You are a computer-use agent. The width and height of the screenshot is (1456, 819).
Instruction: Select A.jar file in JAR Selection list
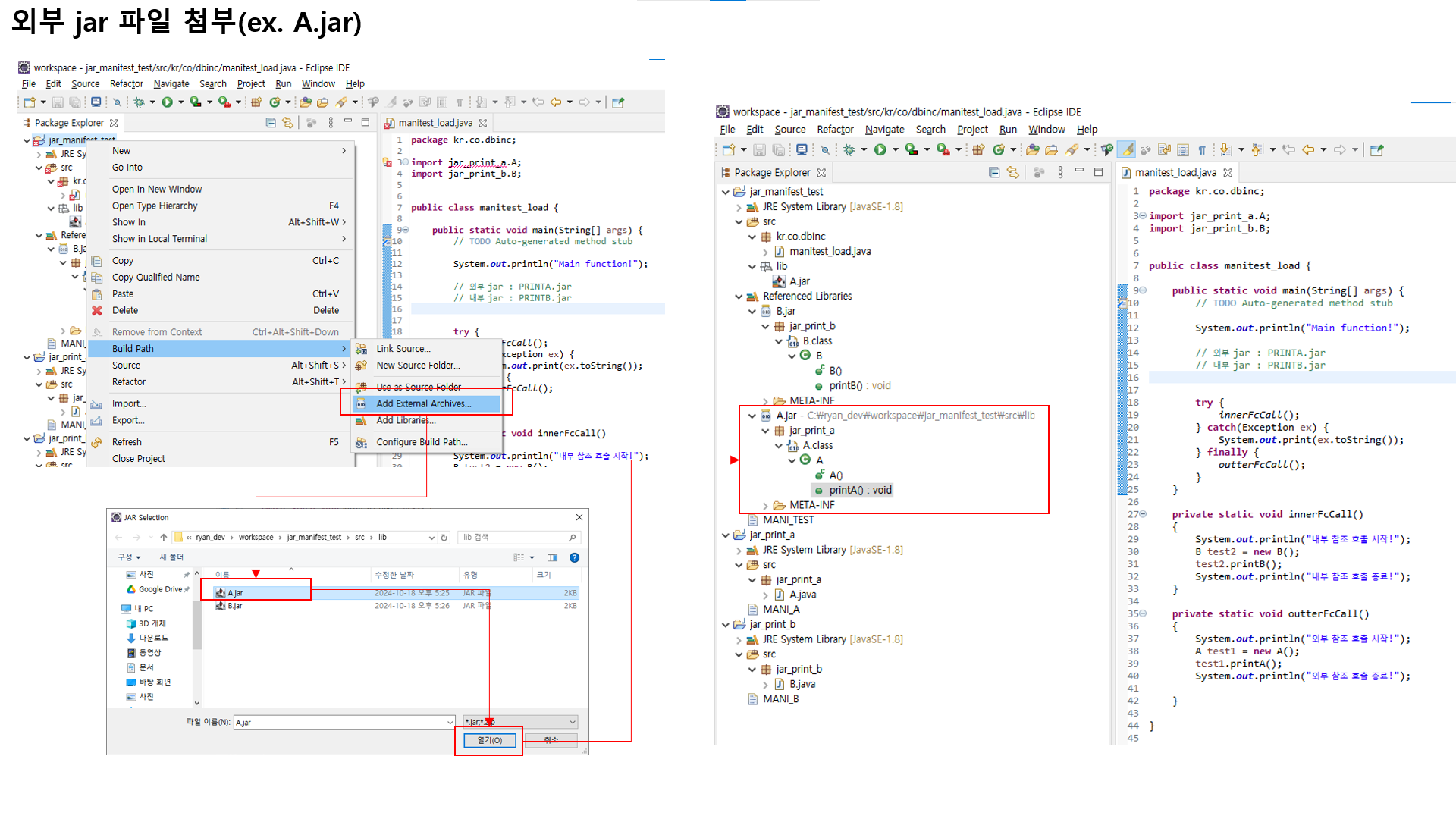point(236,593)
